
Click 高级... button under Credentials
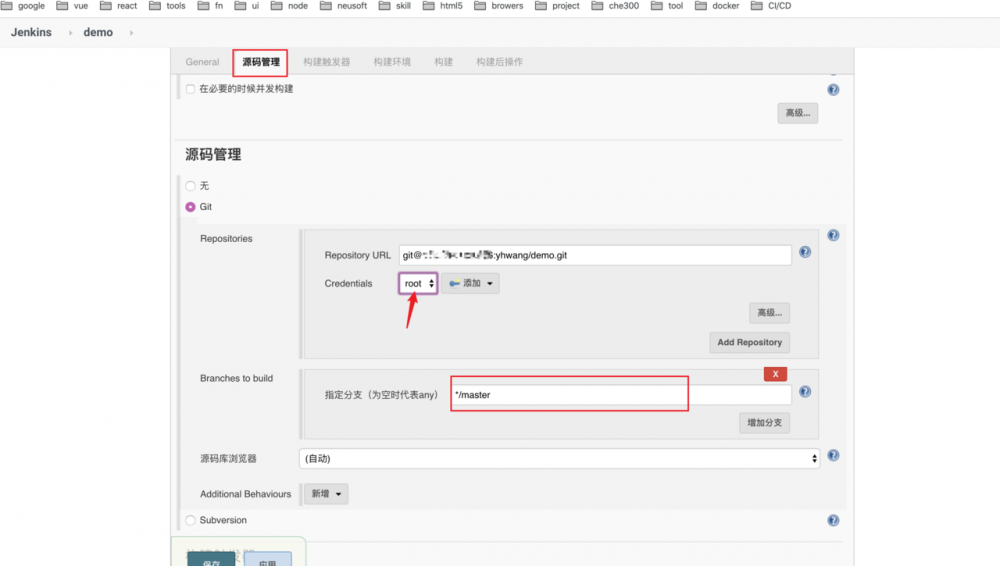coord(769,313)
